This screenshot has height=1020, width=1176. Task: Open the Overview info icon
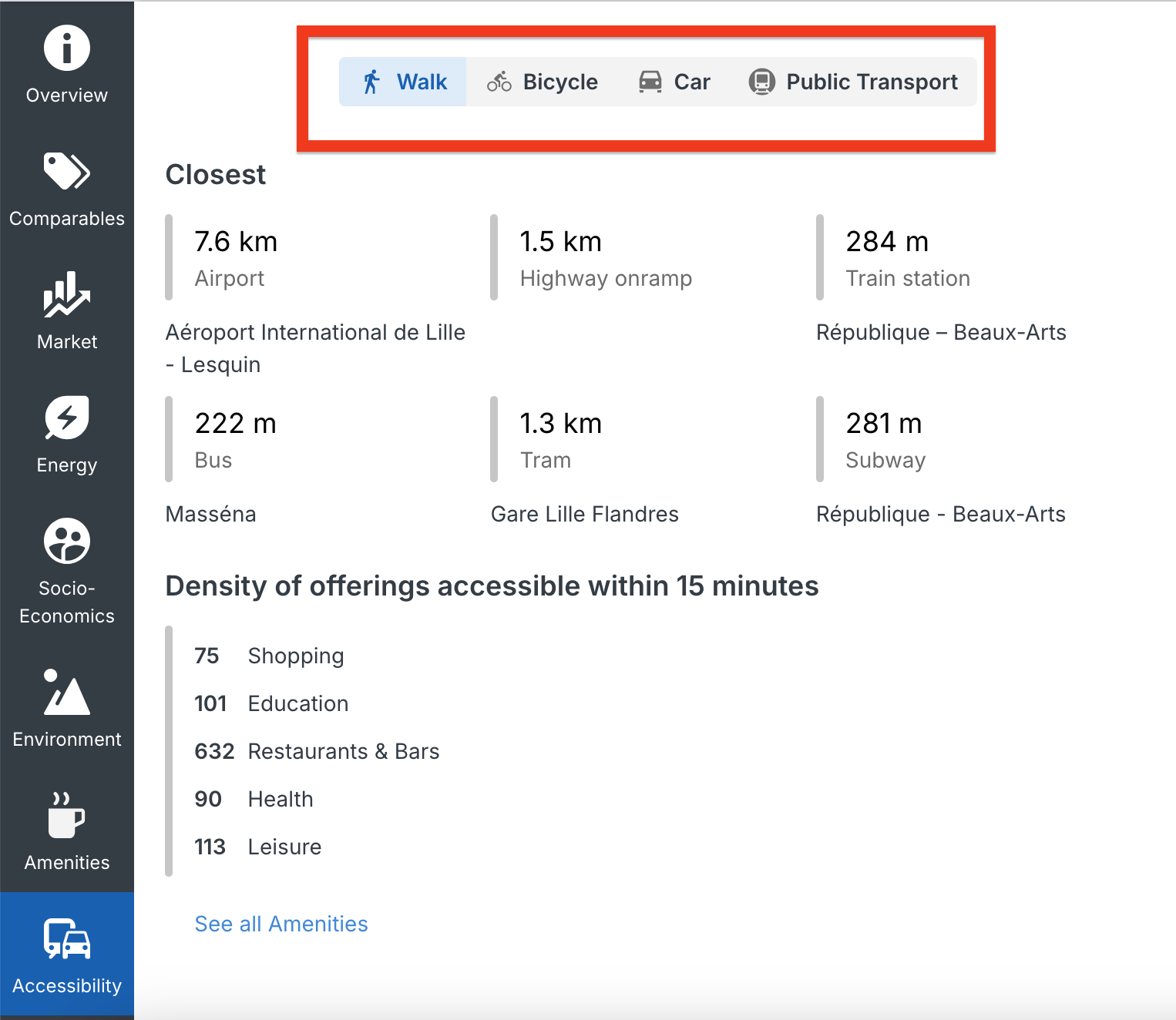pos(67,48)
